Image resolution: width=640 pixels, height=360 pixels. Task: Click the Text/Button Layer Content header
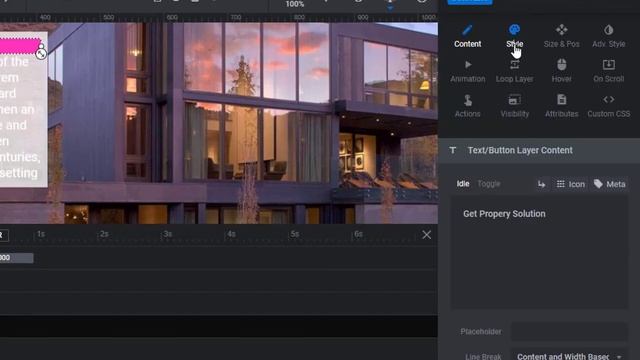coord(539,150)
